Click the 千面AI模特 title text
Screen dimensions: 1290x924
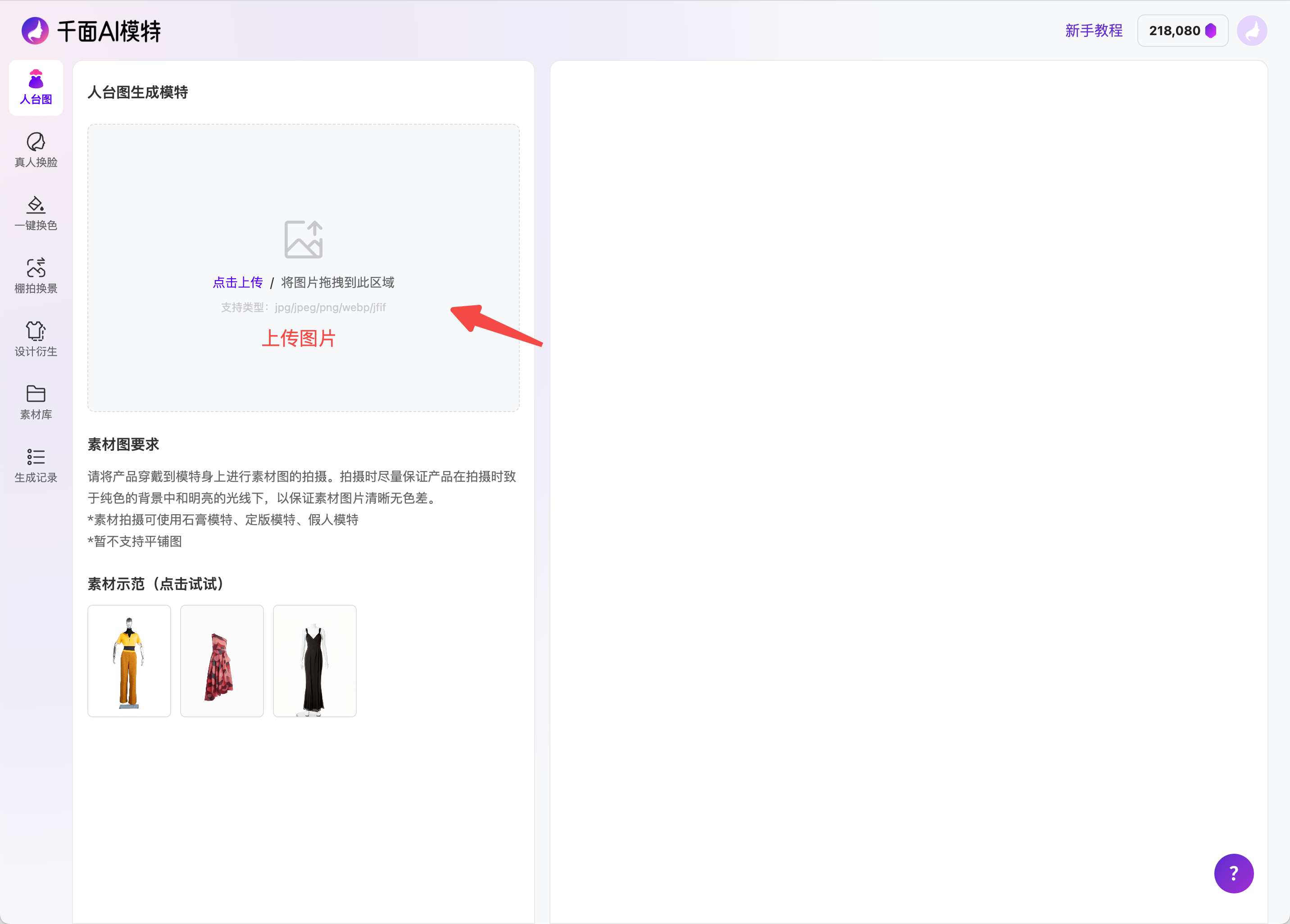[109, 31]
